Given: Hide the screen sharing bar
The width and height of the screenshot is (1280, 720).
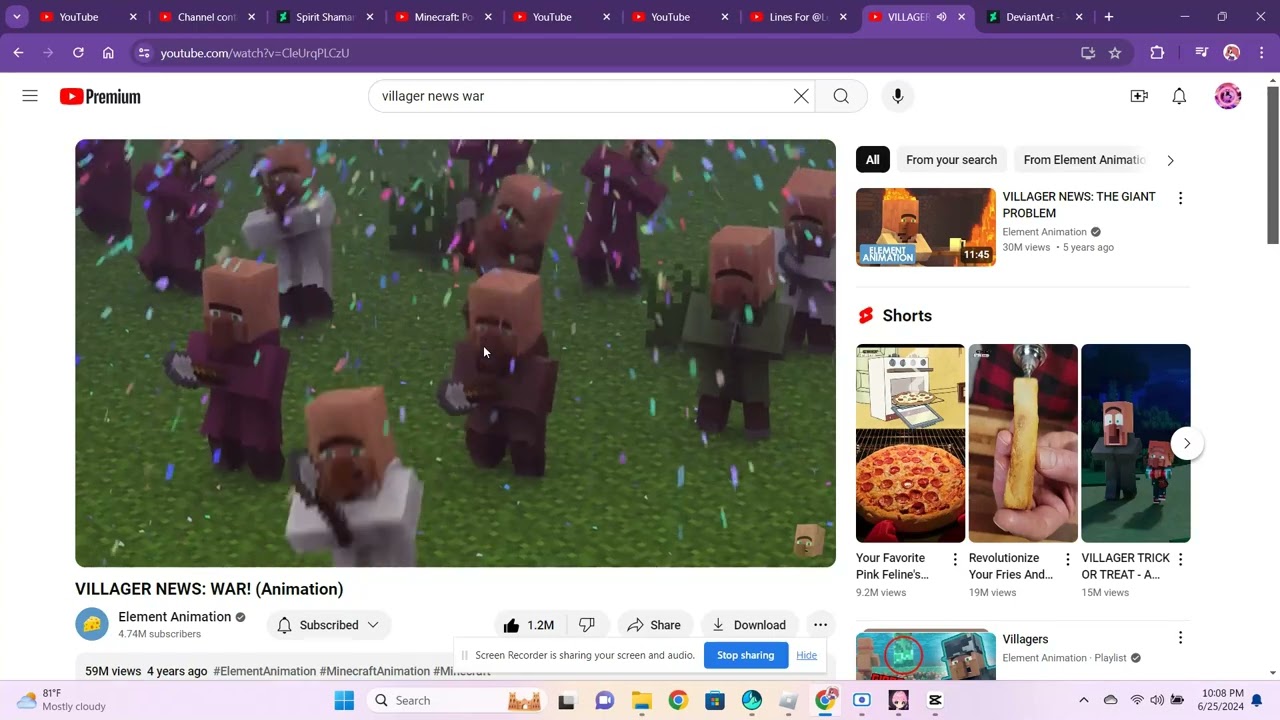Looking at the screenshot, I should (806, 655).
